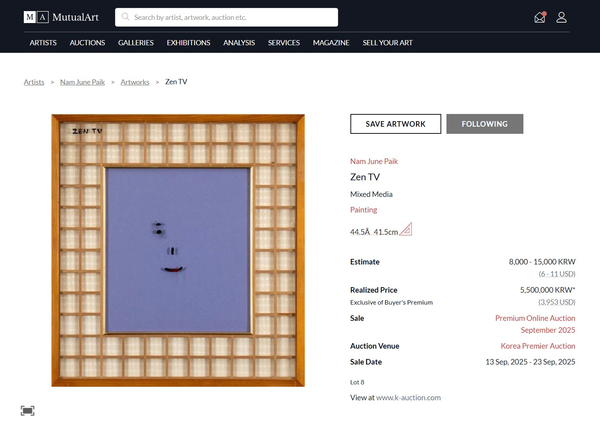The height and width of the screenshot is (438, 600).
Task: Toggle the Following button
Action: pos(484,124)
